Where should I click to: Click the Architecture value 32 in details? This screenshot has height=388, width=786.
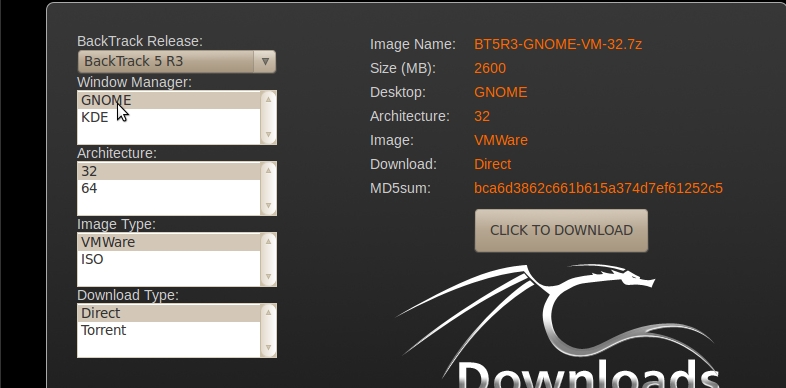coord(482,116)
